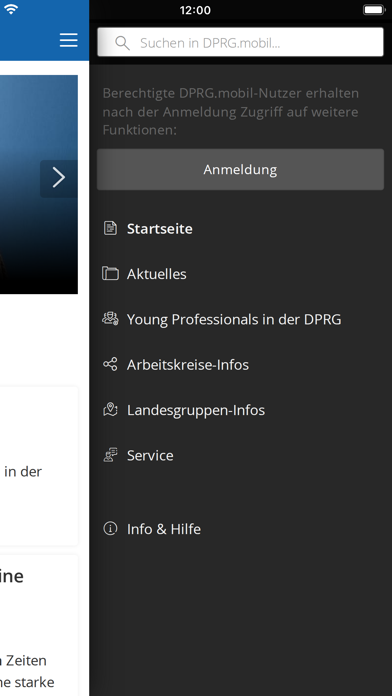This screenshot has width=392, height=696.
Task: Select the Startseite document icon
Action: (x=110, y=229)
